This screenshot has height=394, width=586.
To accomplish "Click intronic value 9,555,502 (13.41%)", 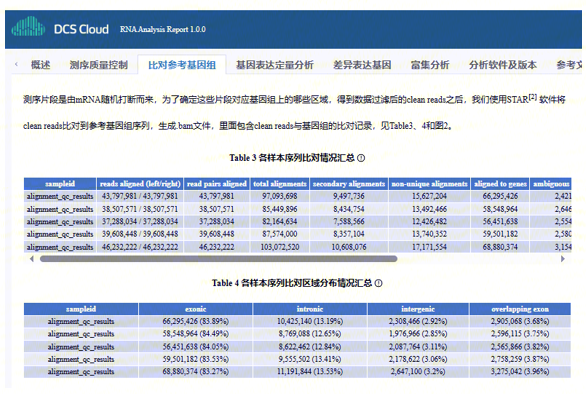I will (310, 359).
